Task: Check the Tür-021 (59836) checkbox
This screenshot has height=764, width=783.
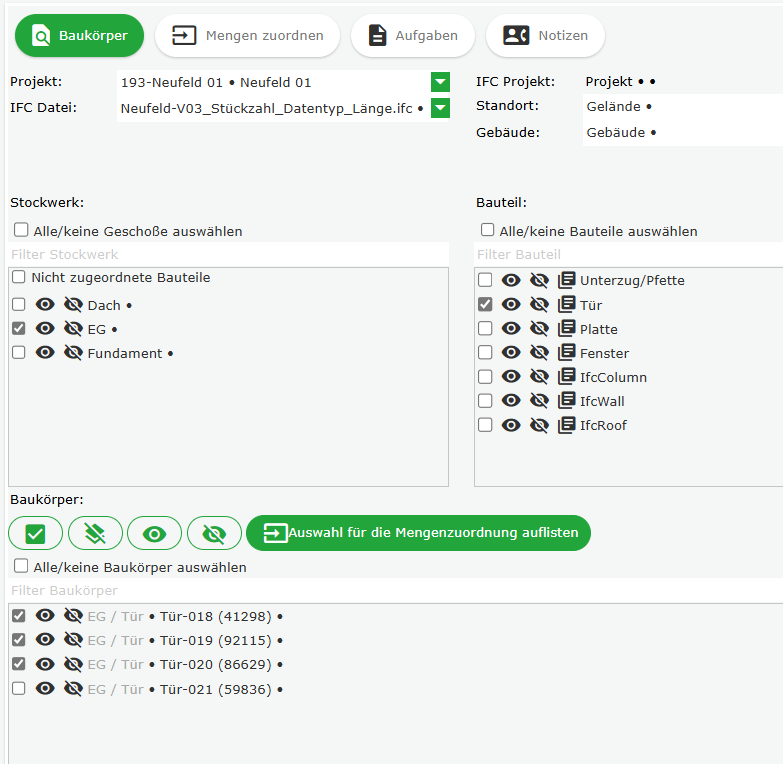Action: [19, 689]
